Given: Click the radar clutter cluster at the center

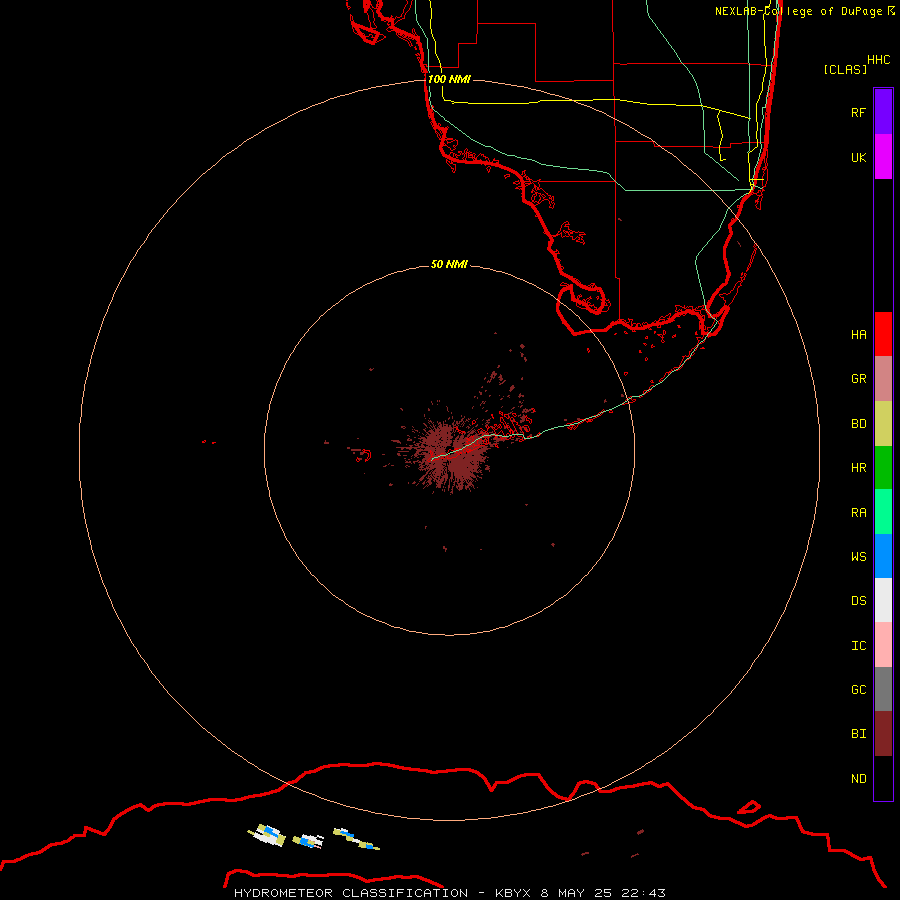Looking at the screenshot, I should pos(451,455).
